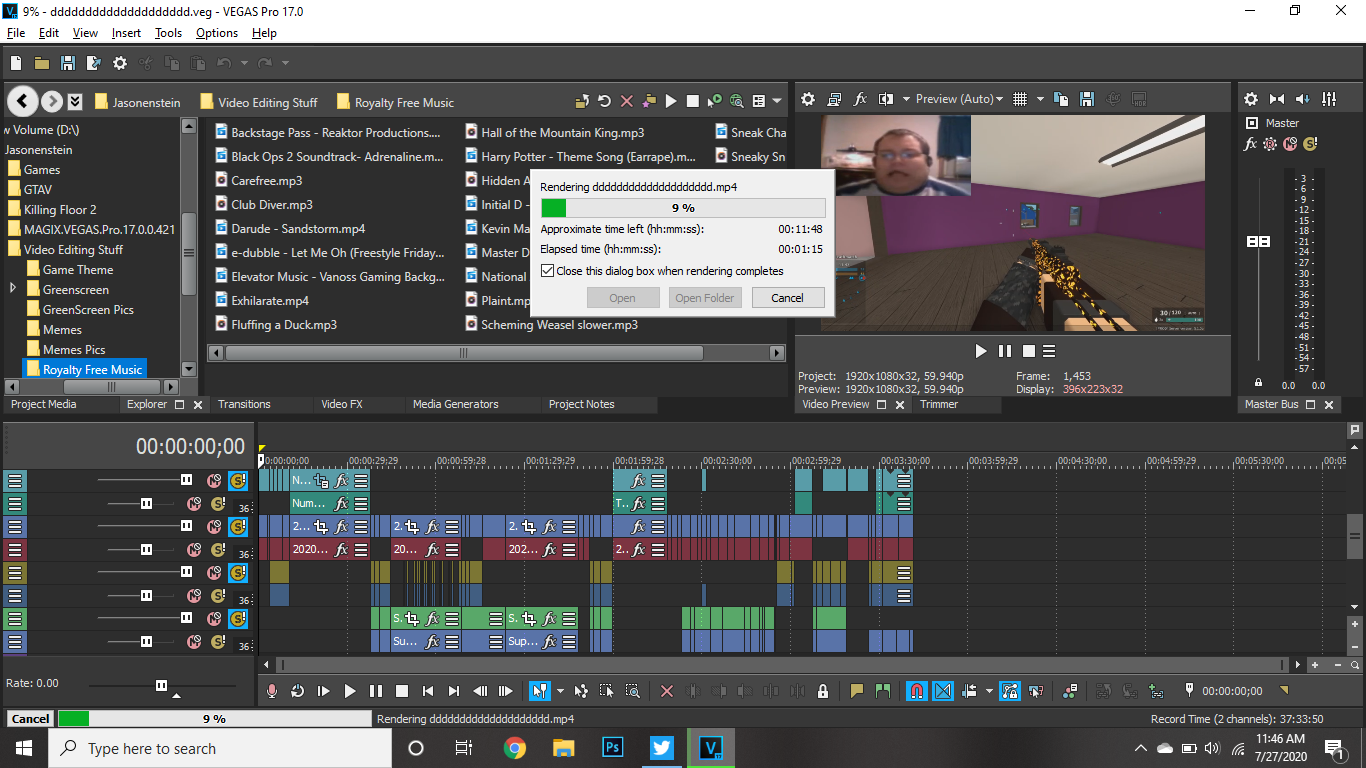The height and width of the screenshot is (768, 1366).
Task: Click Play in Video Preview transport
Action: click(x=980, y=351)
